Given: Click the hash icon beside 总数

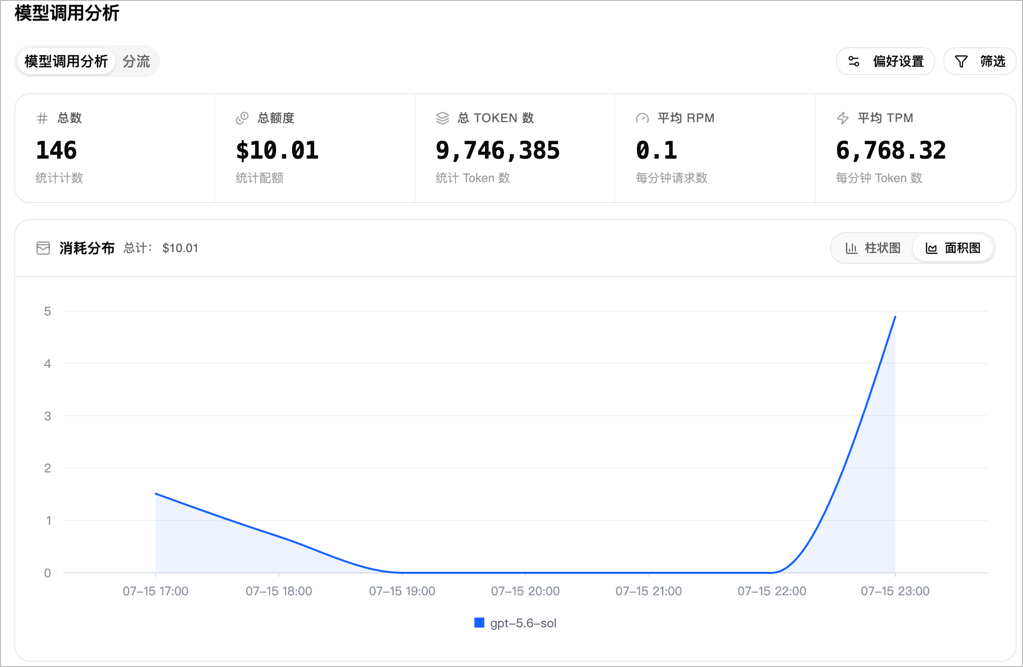Looking at the screenshot, I should pyautogui.click(x=42, y=118).
